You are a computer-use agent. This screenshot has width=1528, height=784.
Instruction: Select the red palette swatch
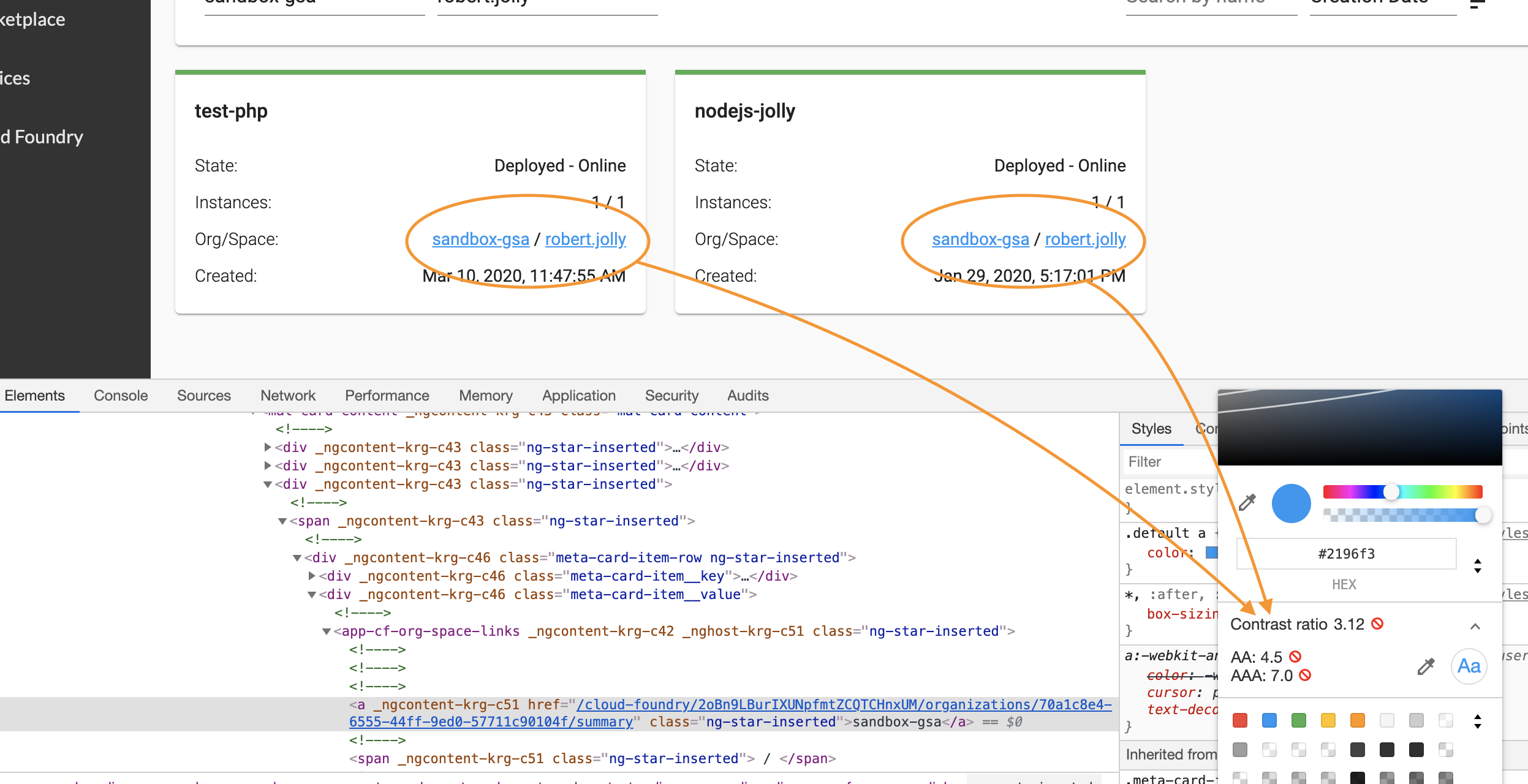(1240, 720)
